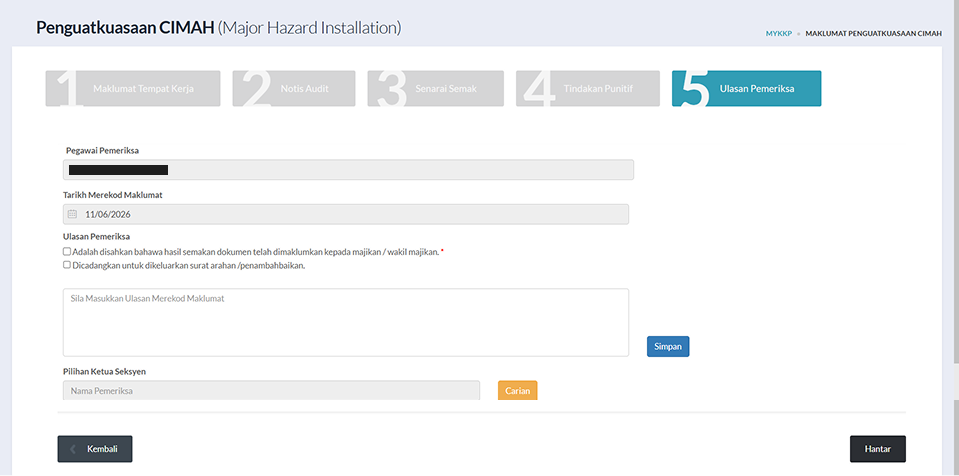Click the Nama Pemeriksa field
The image size is (959, 476).
coord(272,390)
